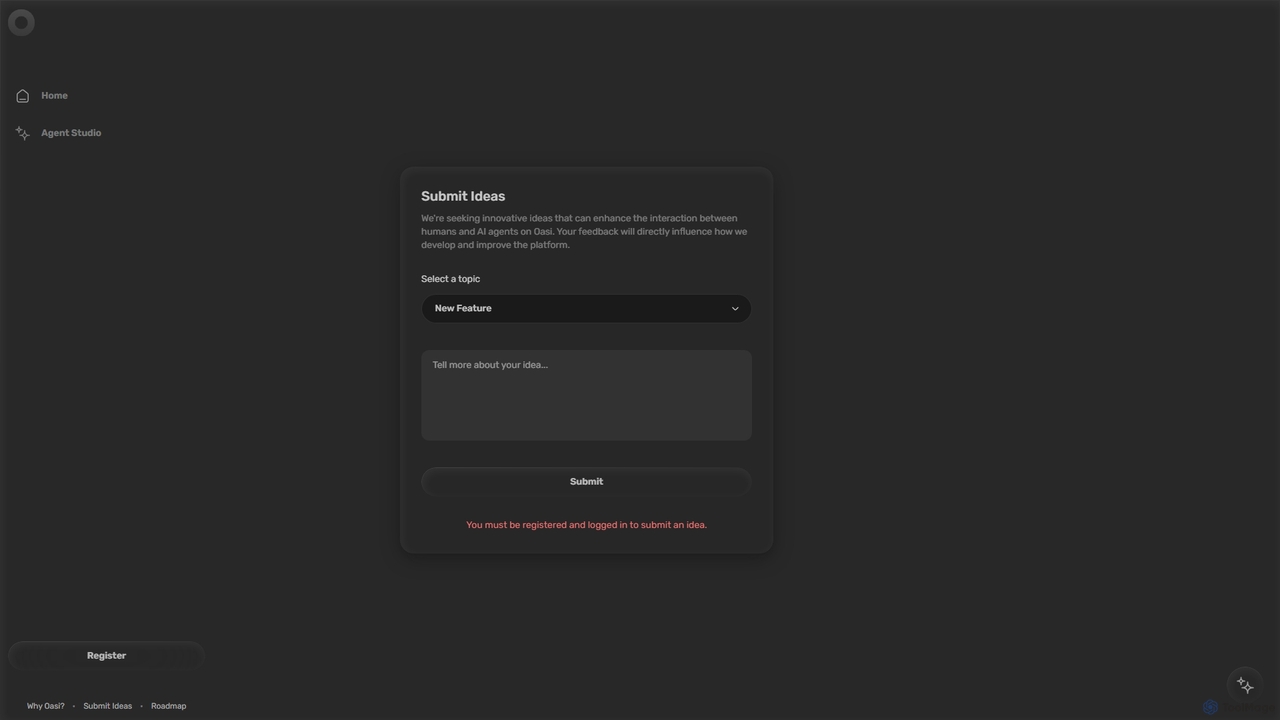This screenshot has width=1280, height=720.
Task: Click the Register button
Action: pyautogui.click(x=106, y=656)
